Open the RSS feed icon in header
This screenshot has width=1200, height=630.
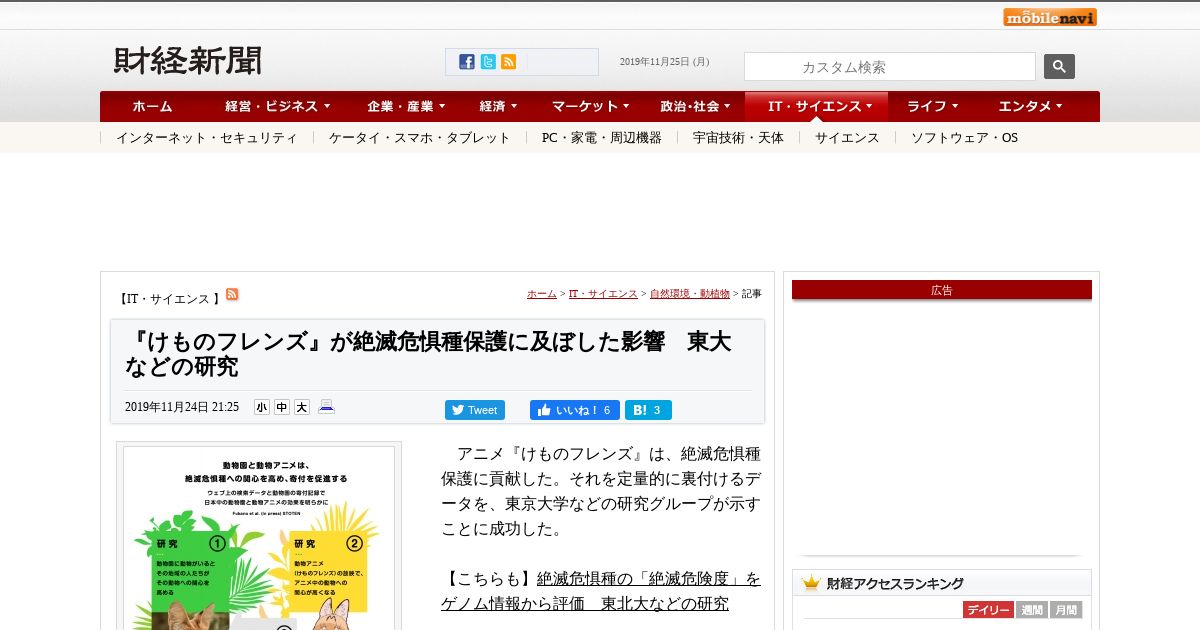pyautogui.click(x=509, y=62)
